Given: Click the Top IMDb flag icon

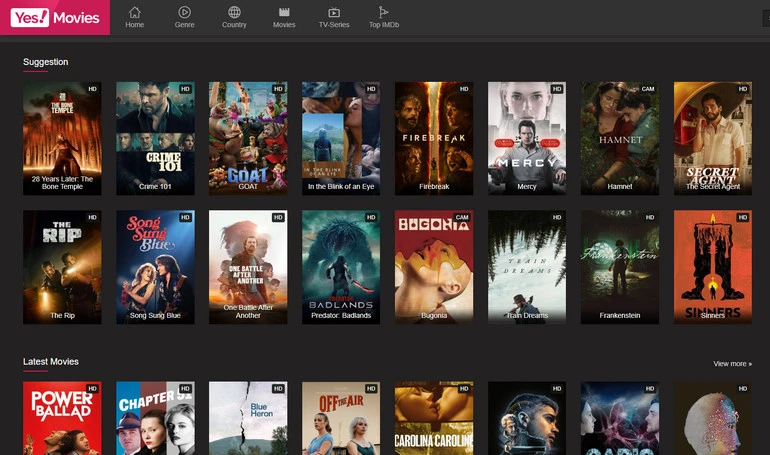Looking at the screenshot, I should click(x=384, y=12).
